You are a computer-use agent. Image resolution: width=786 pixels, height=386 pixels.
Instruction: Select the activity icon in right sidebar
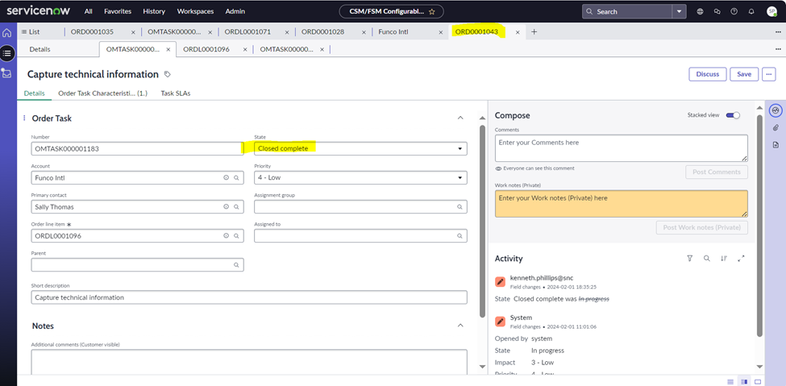775,110
